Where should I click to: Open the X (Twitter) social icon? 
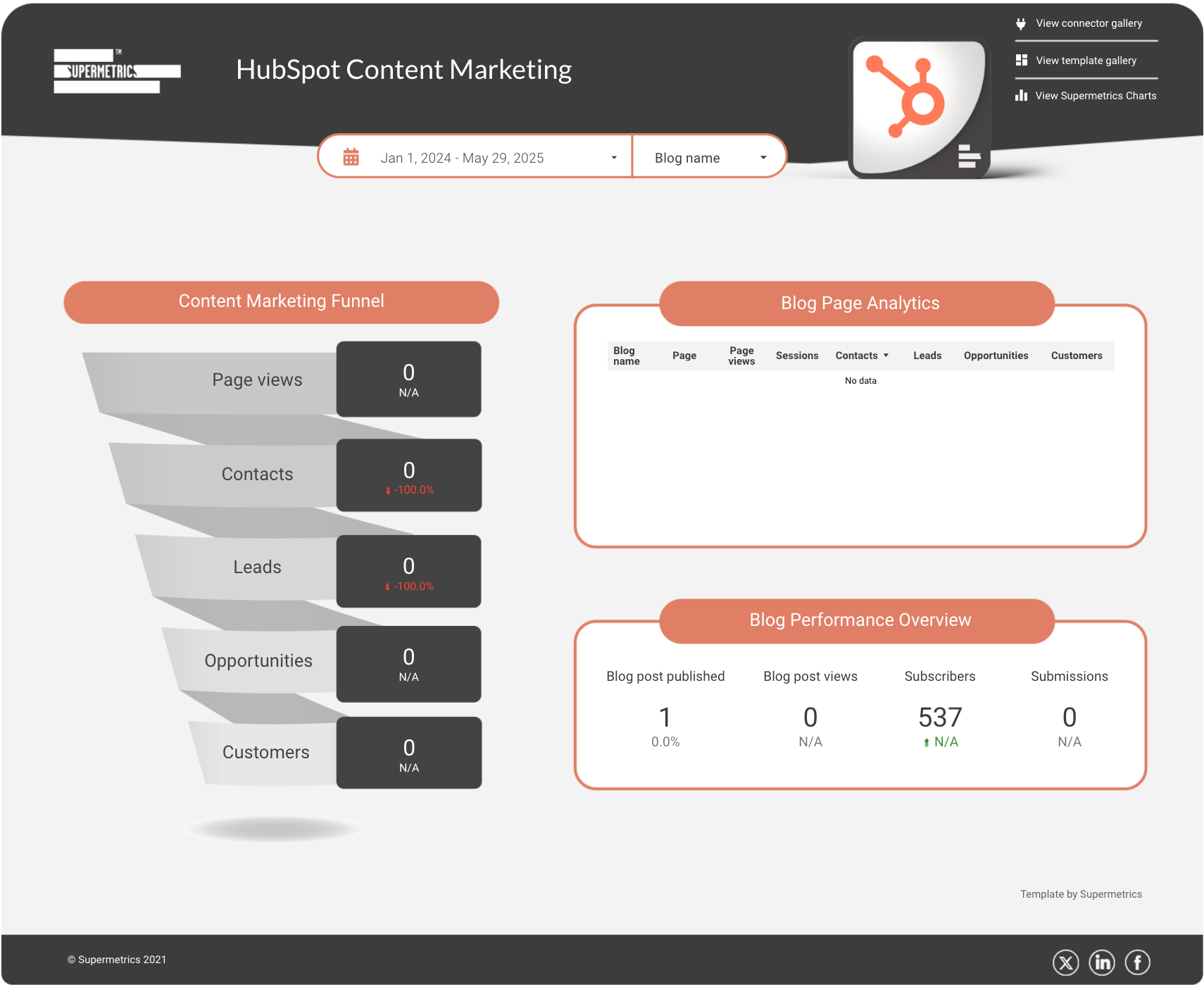click(x=1065, y=962)
